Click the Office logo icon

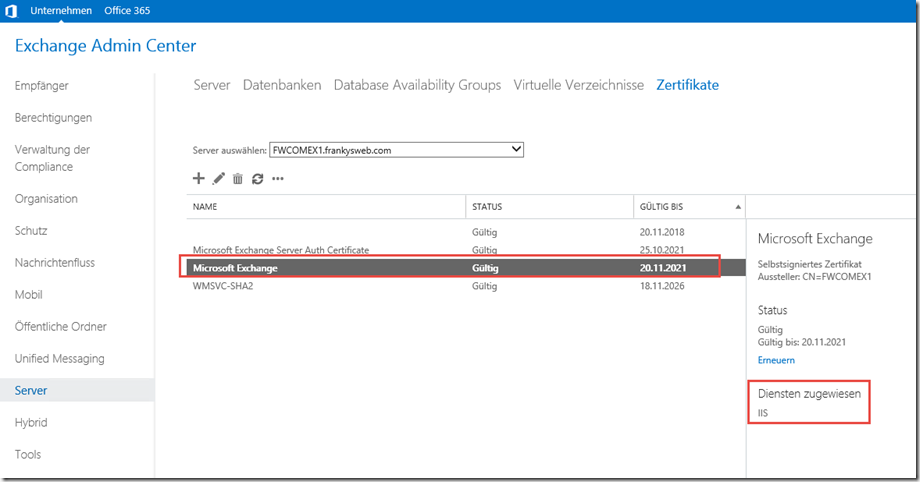pos(11,11)
